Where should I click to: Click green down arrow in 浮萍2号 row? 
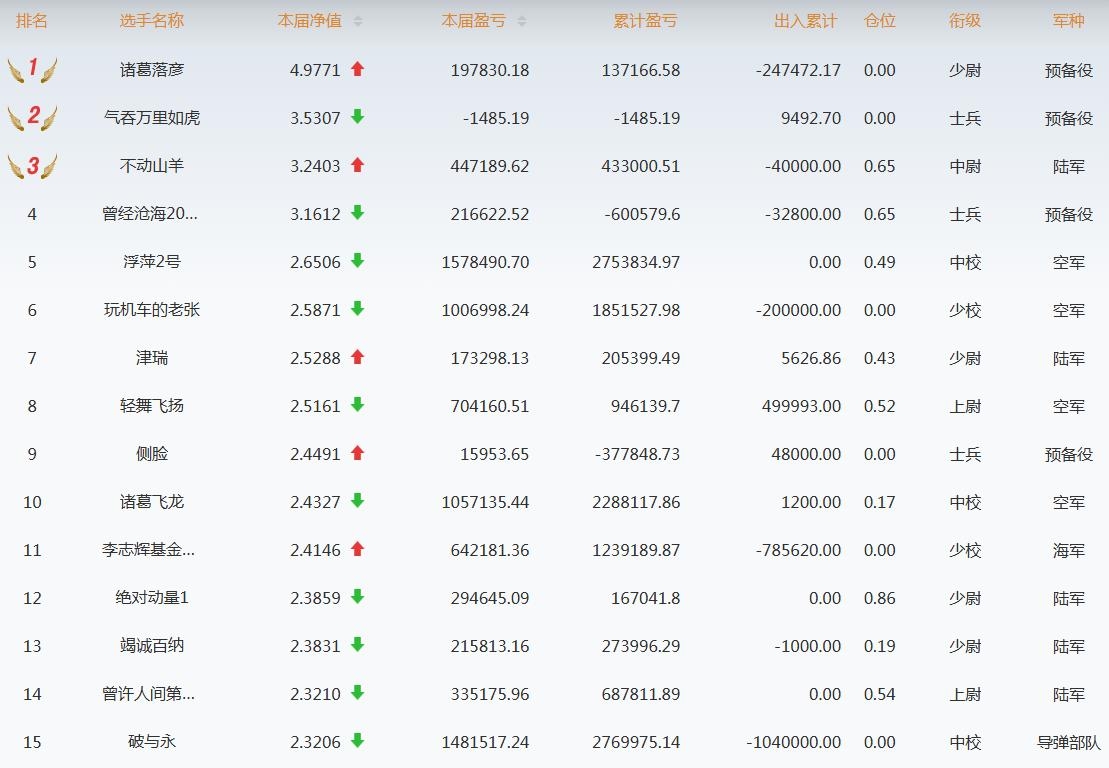[358, 261]
